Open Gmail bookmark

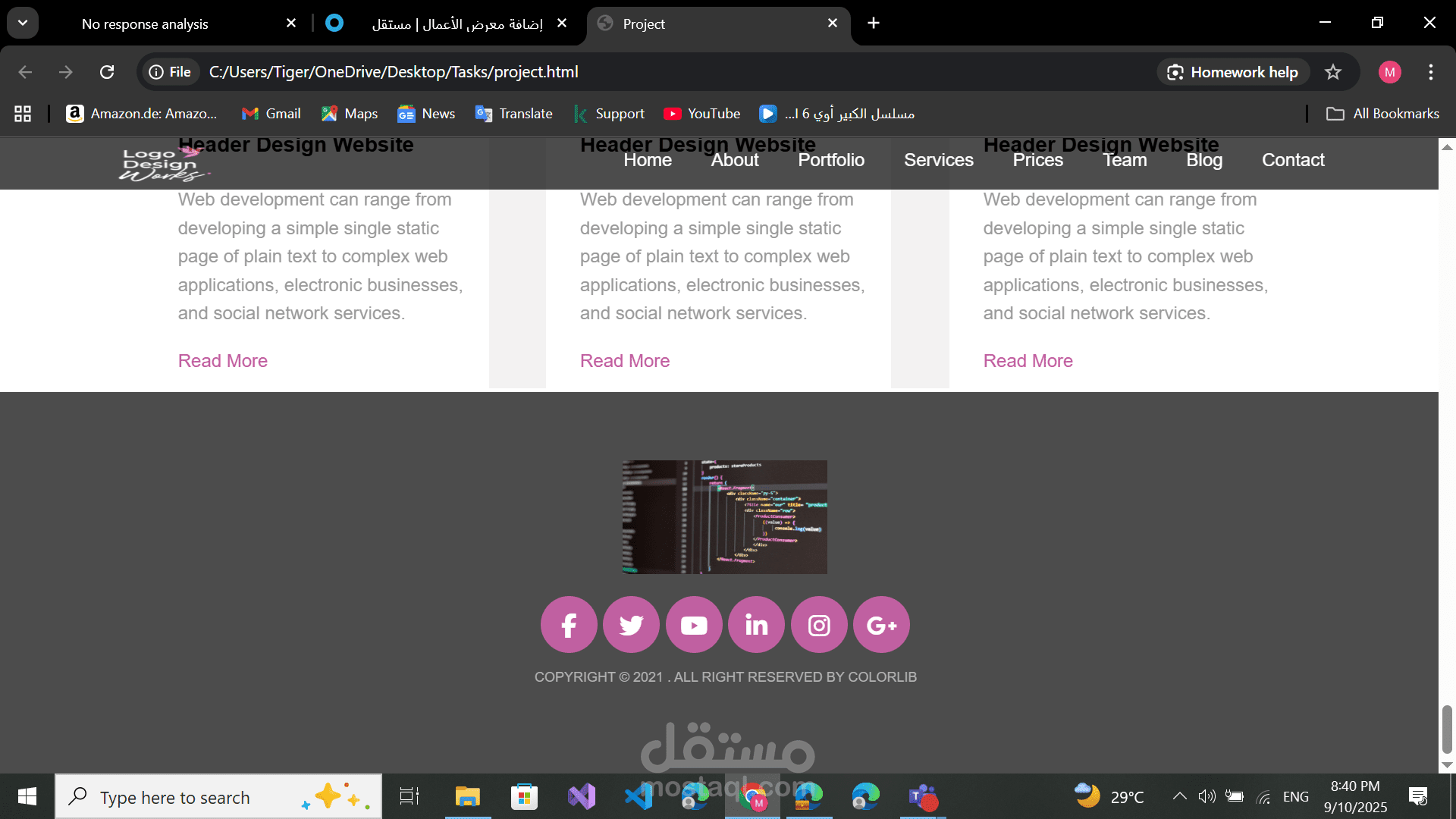(x=271, y=114)
